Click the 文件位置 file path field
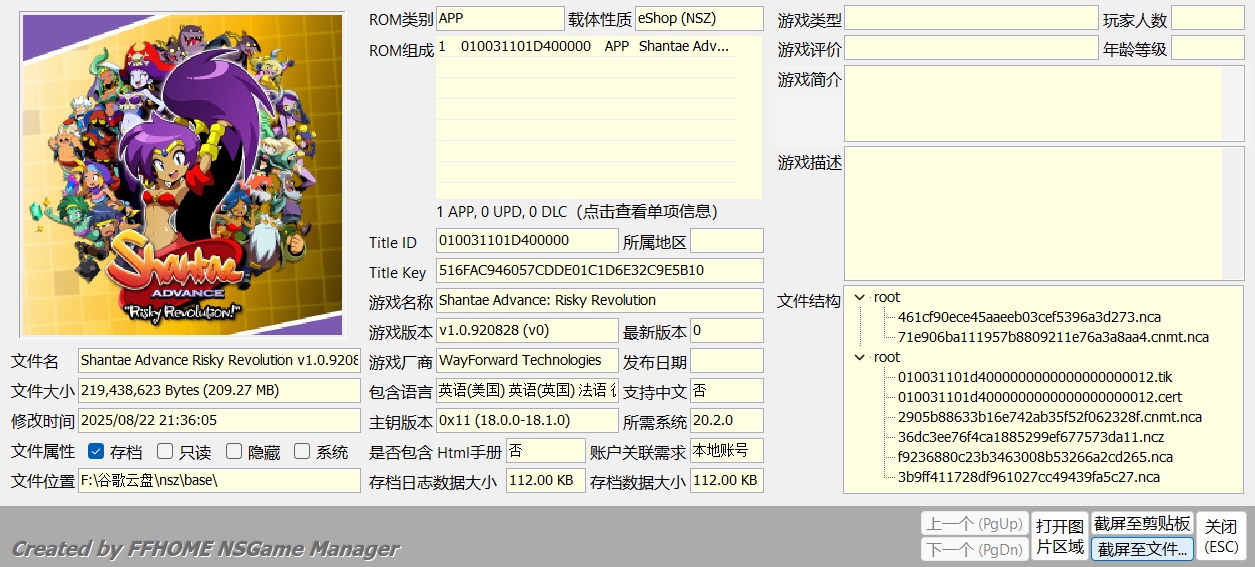Viewport: 1255px width, 567px height. 218,480
